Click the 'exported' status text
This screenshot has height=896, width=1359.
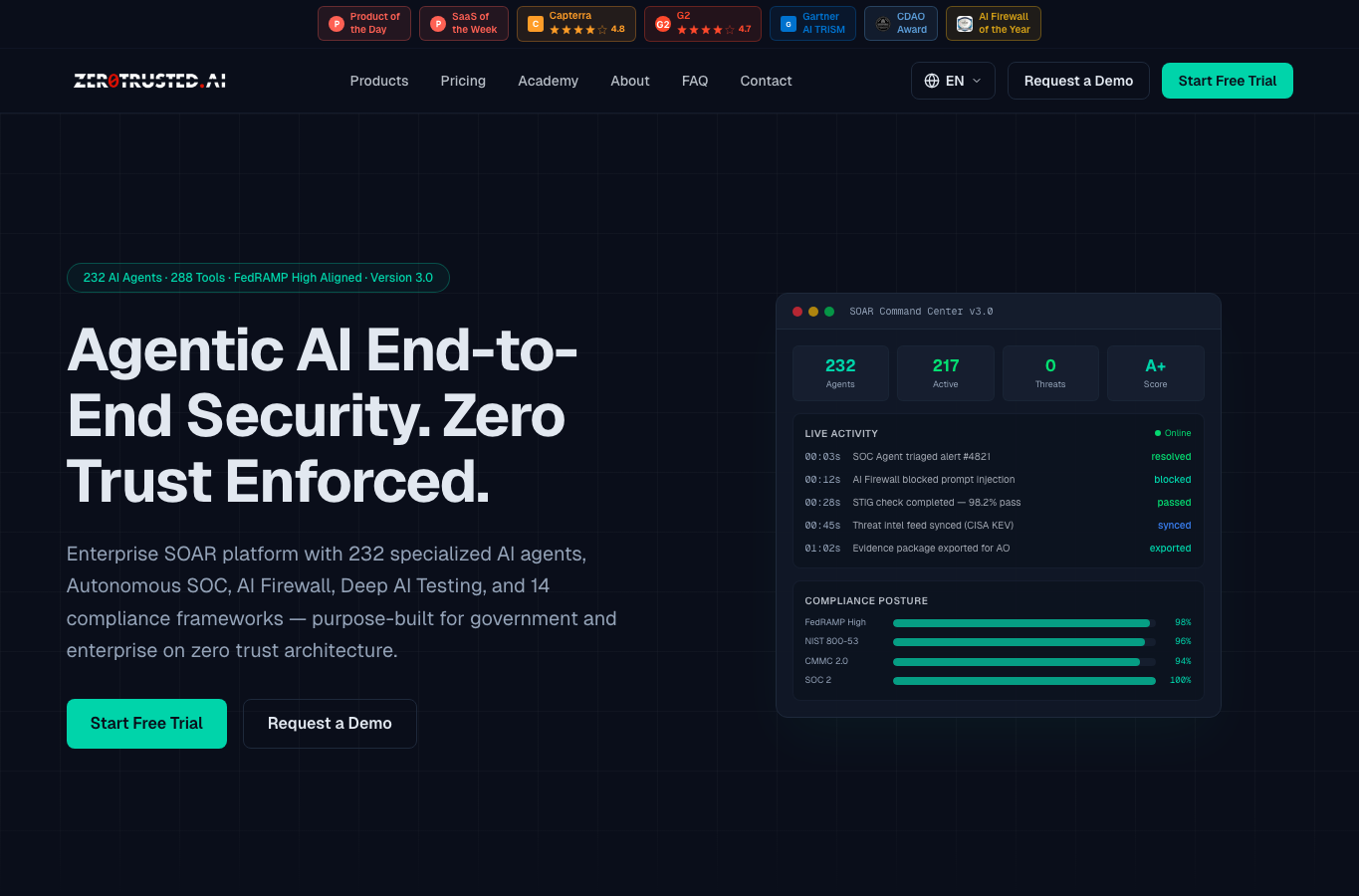tap(1171, 549)
